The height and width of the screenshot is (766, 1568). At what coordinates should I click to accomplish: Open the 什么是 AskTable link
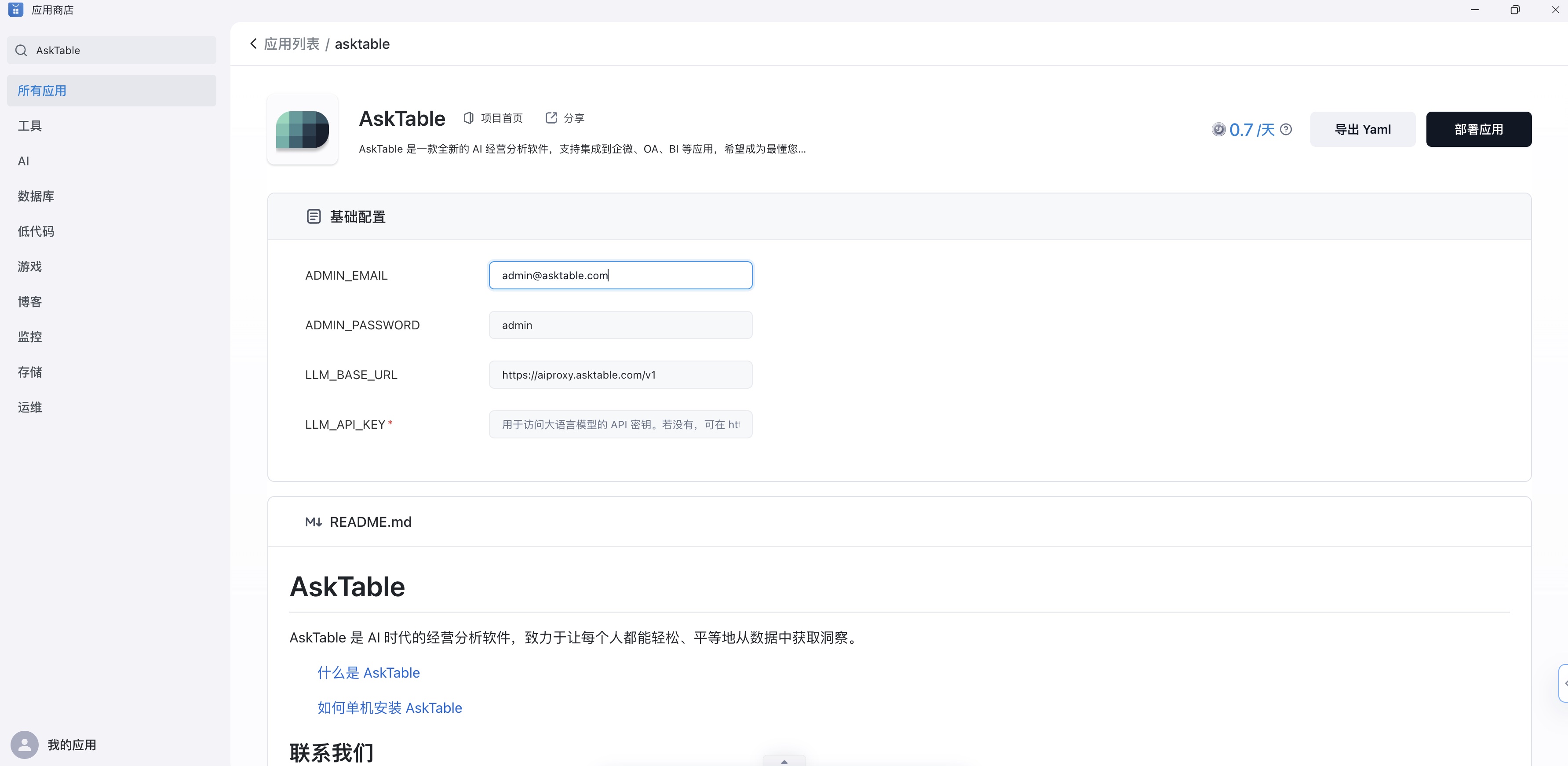point(368,673)
